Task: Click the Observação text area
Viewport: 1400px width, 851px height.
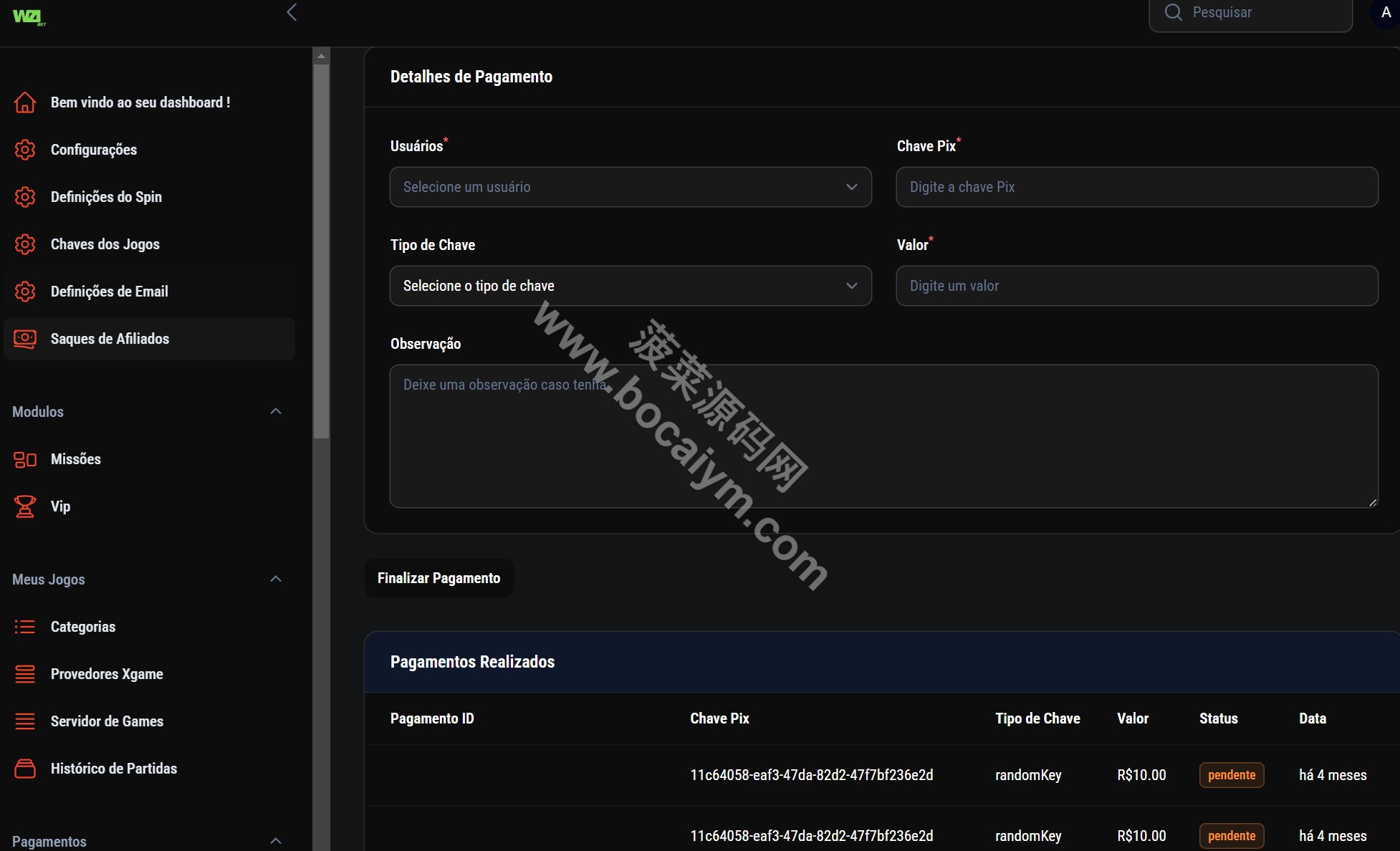Action: point(884,436)
